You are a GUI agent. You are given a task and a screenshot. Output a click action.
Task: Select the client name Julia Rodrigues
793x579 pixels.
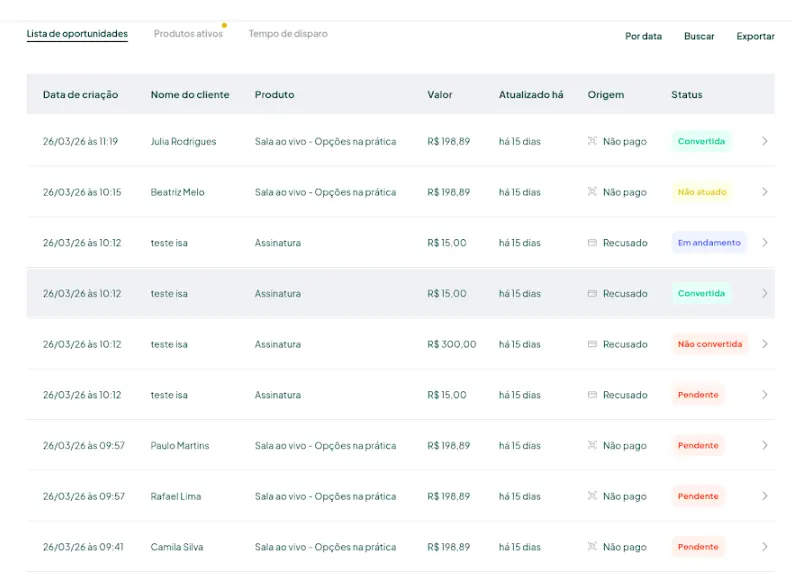[x=183, y=142]
